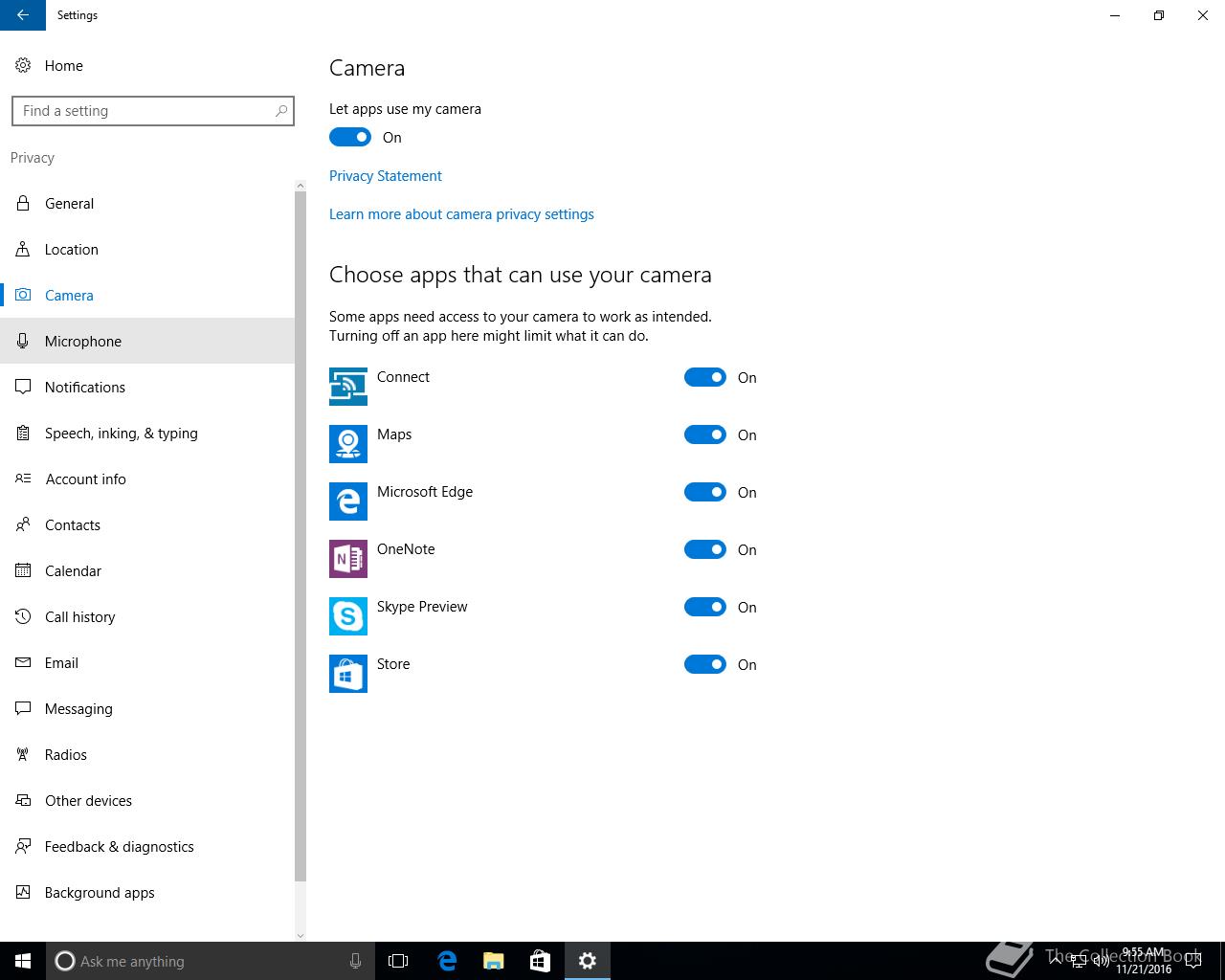Click the Store app icon in list
Screen dimensions: 1225x980
pyautogui.click(x=348, y=674)
